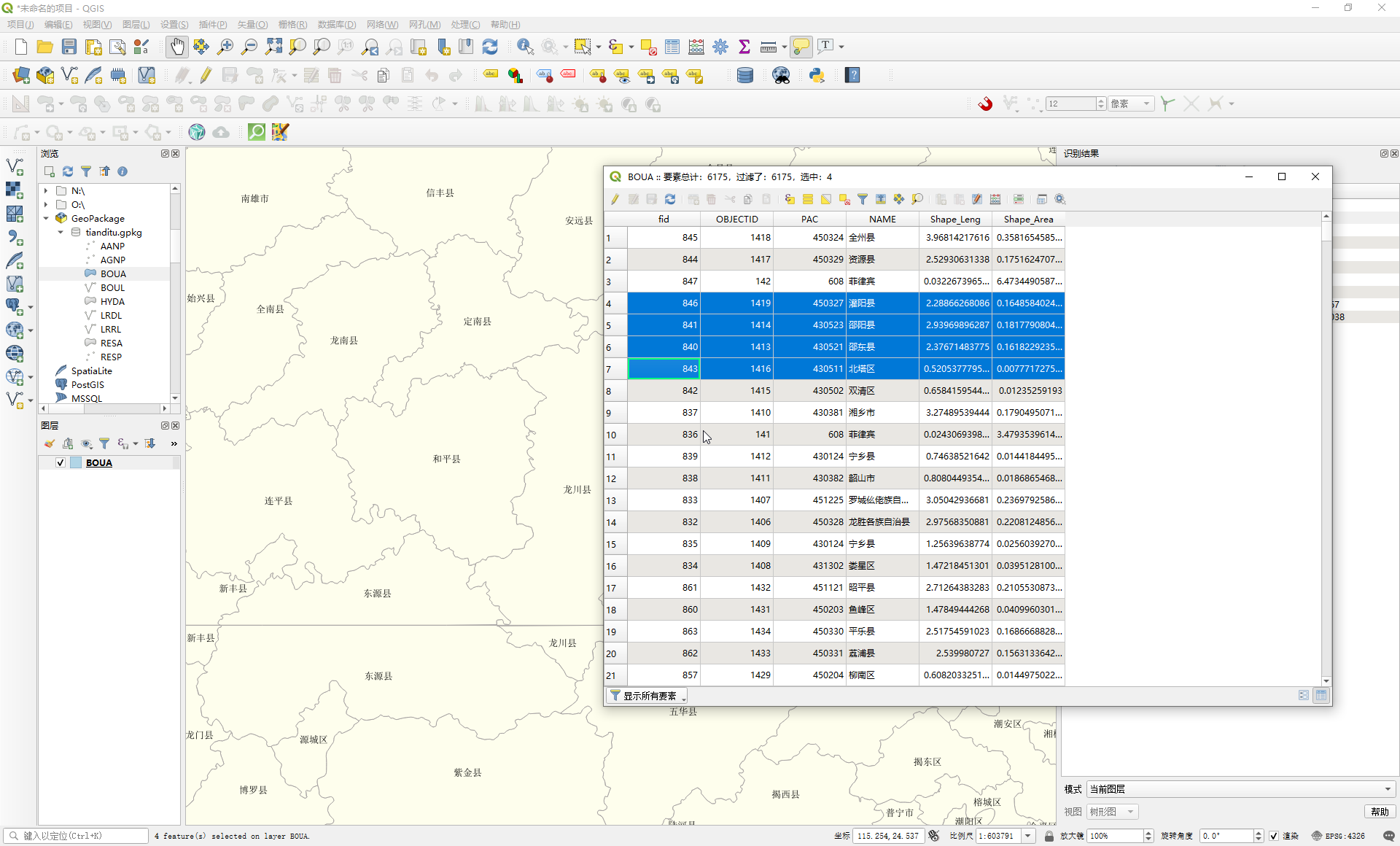Toggle the render checkbox in status bar
This screenshot has height=846, width=1400.
tap(1273, 836)
